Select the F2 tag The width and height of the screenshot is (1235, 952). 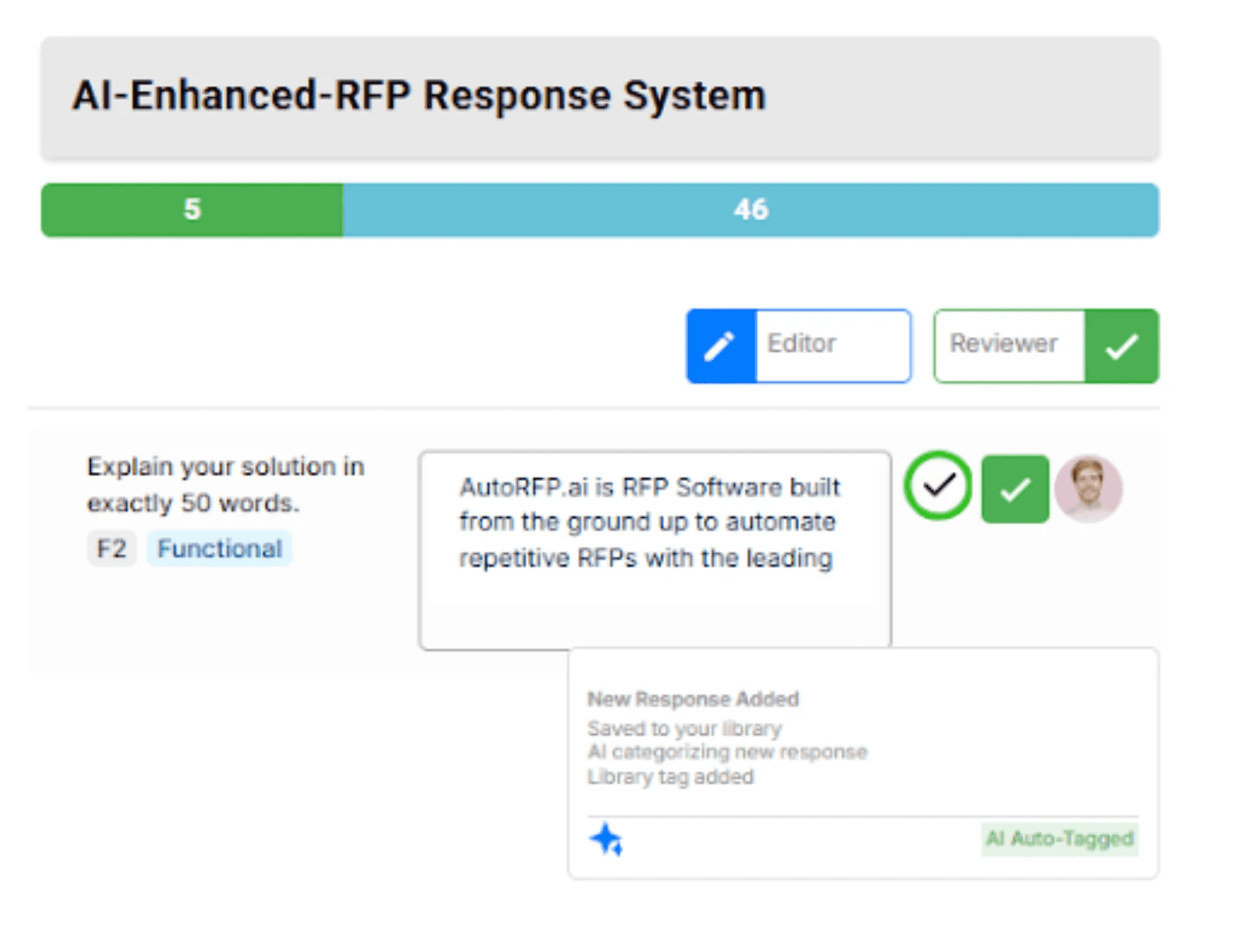[x=111, y=549]
